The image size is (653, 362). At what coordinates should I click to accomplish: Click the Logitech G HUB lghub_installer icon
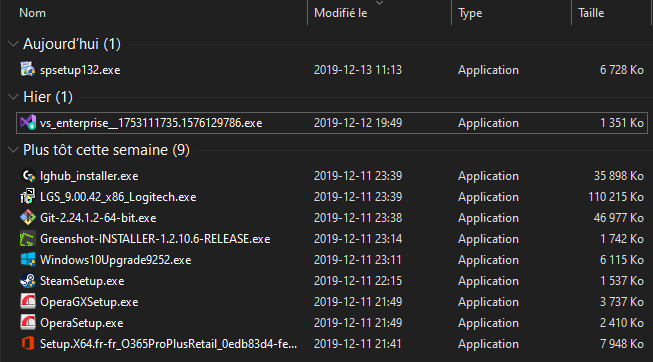pos(28,176)
